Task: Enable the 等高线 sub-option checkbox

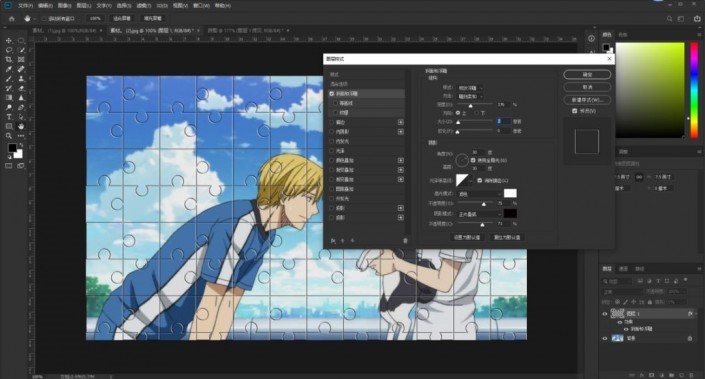Action: (x=335, y=103)
